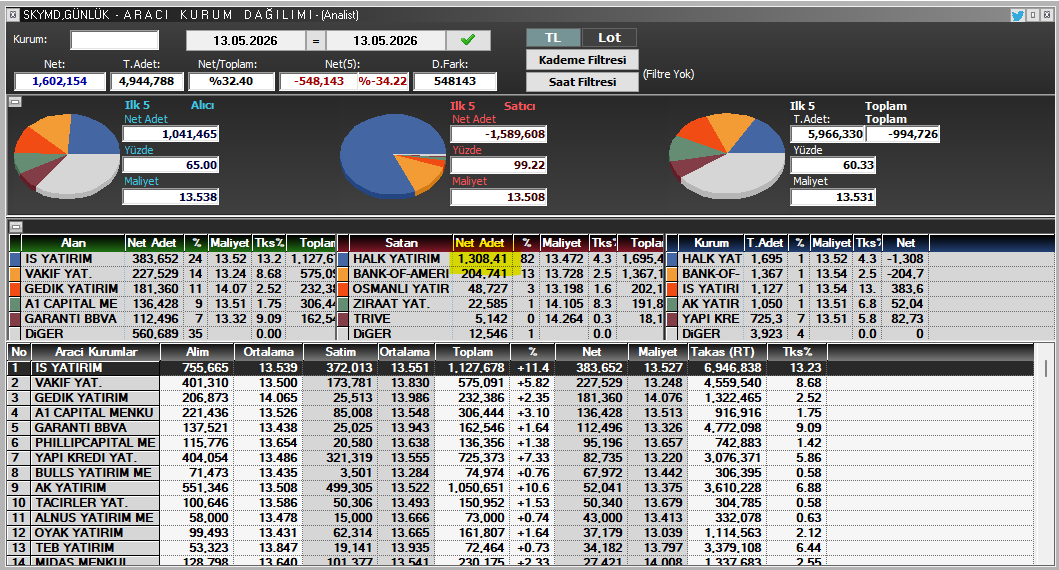Apply date range with green checkmark button
This screenshot has width=1059, height=570.
[468, 41]
